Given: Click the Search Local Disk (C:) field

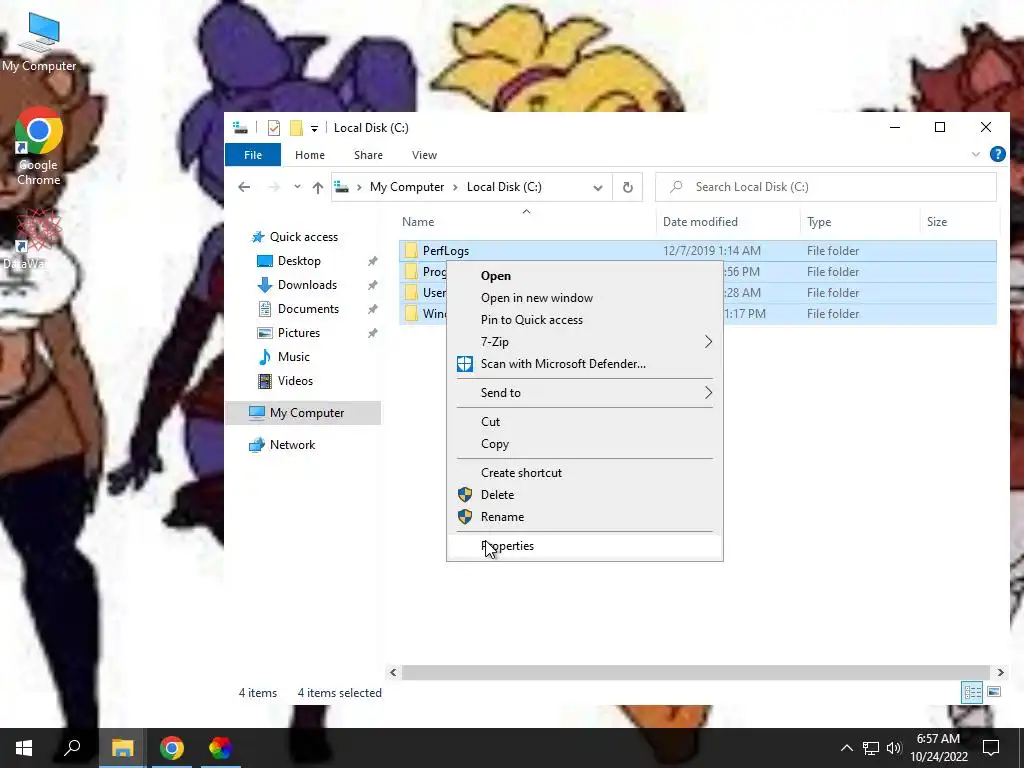Looking at the screenshot, I should [826, 187].
